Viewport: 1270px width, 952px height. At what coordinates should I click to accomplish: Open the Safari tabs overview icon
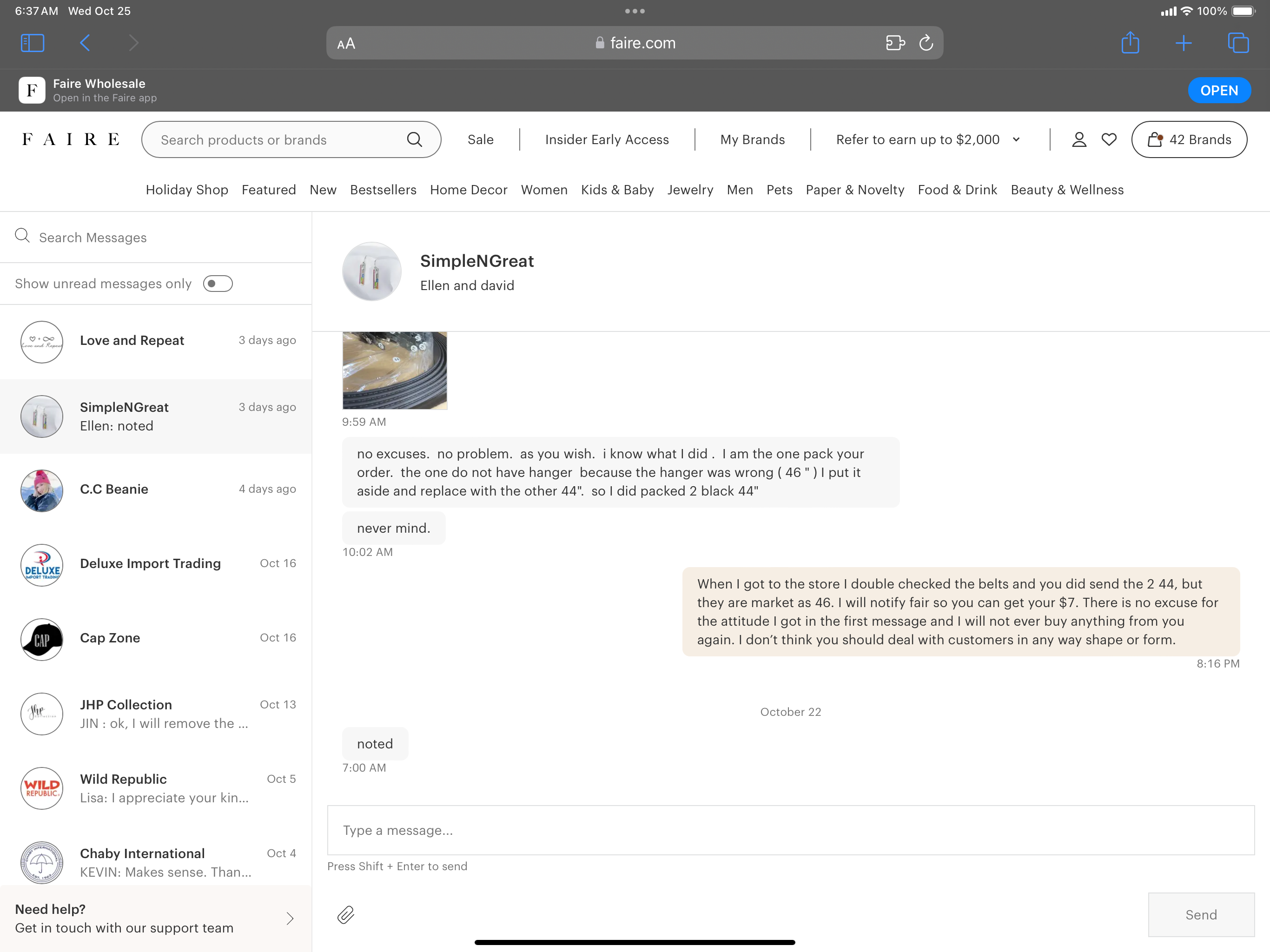click(x=1237, y=43)
